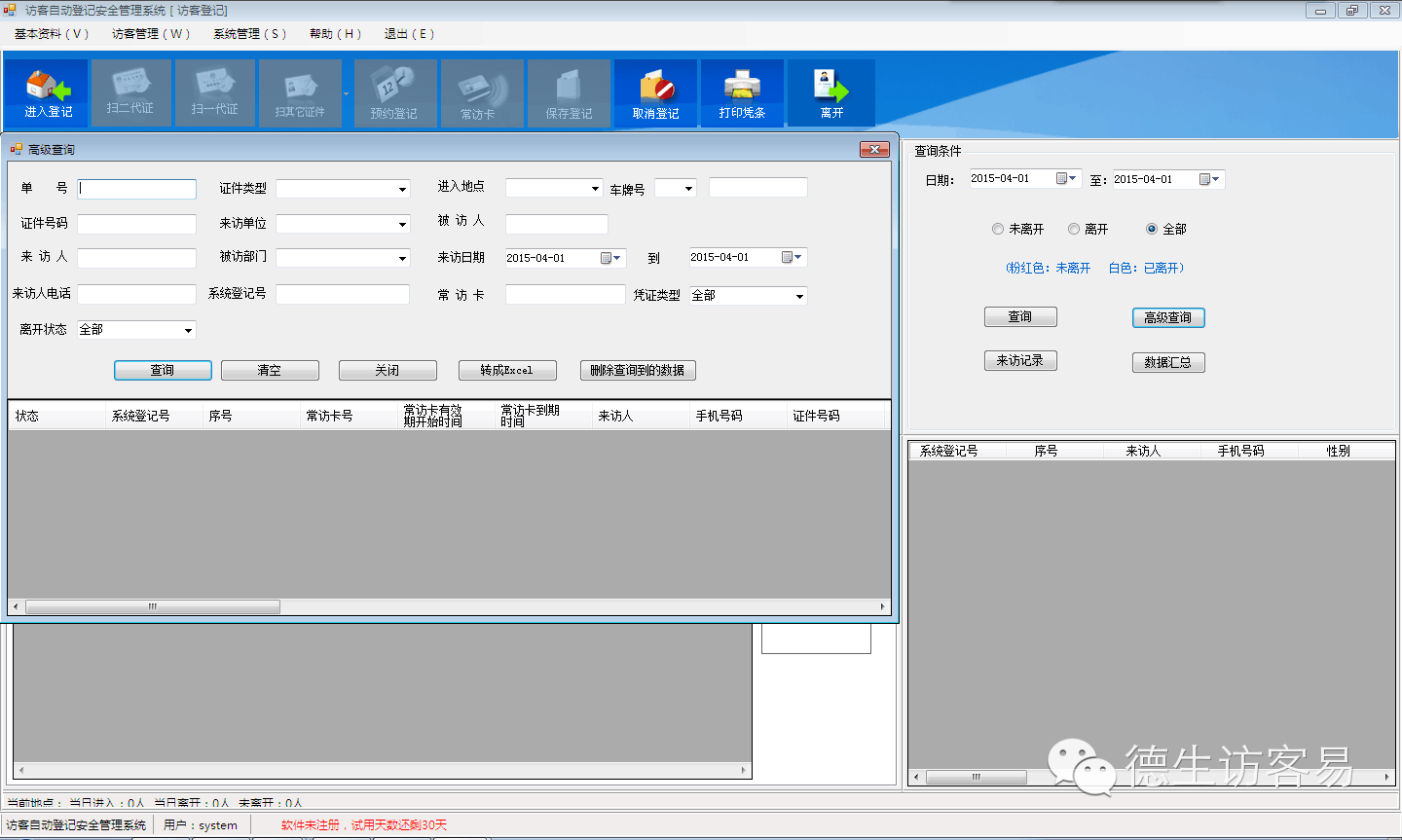The image size is (1402, 840).
Task: Open the 来访日期 start calendar picker
Action: click(611, 258)
